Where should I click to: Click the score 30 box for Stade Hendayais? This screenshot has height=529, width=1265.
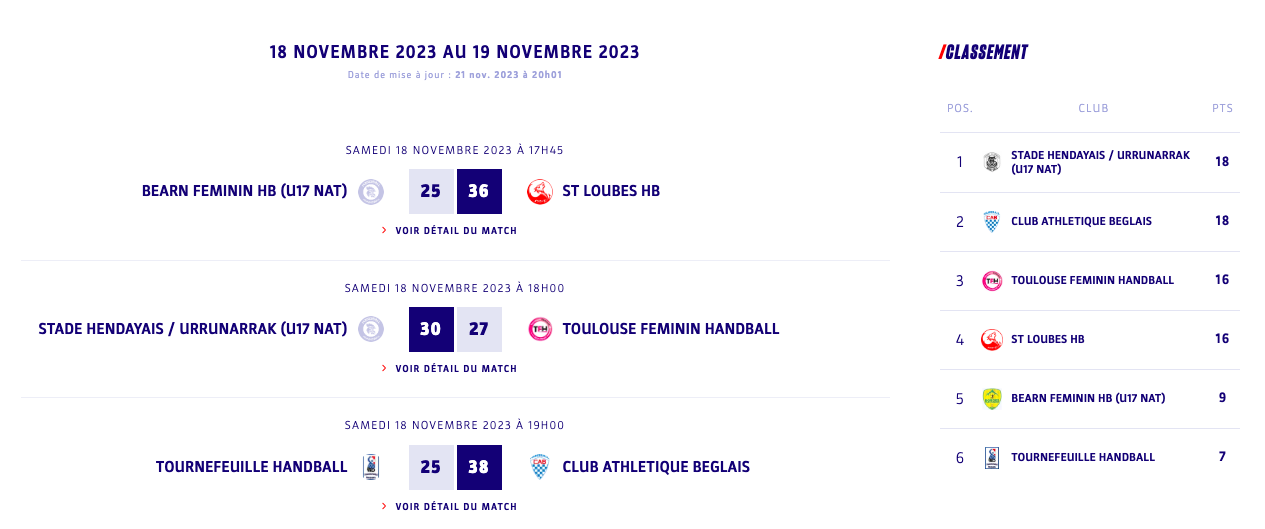click(431, 329)
